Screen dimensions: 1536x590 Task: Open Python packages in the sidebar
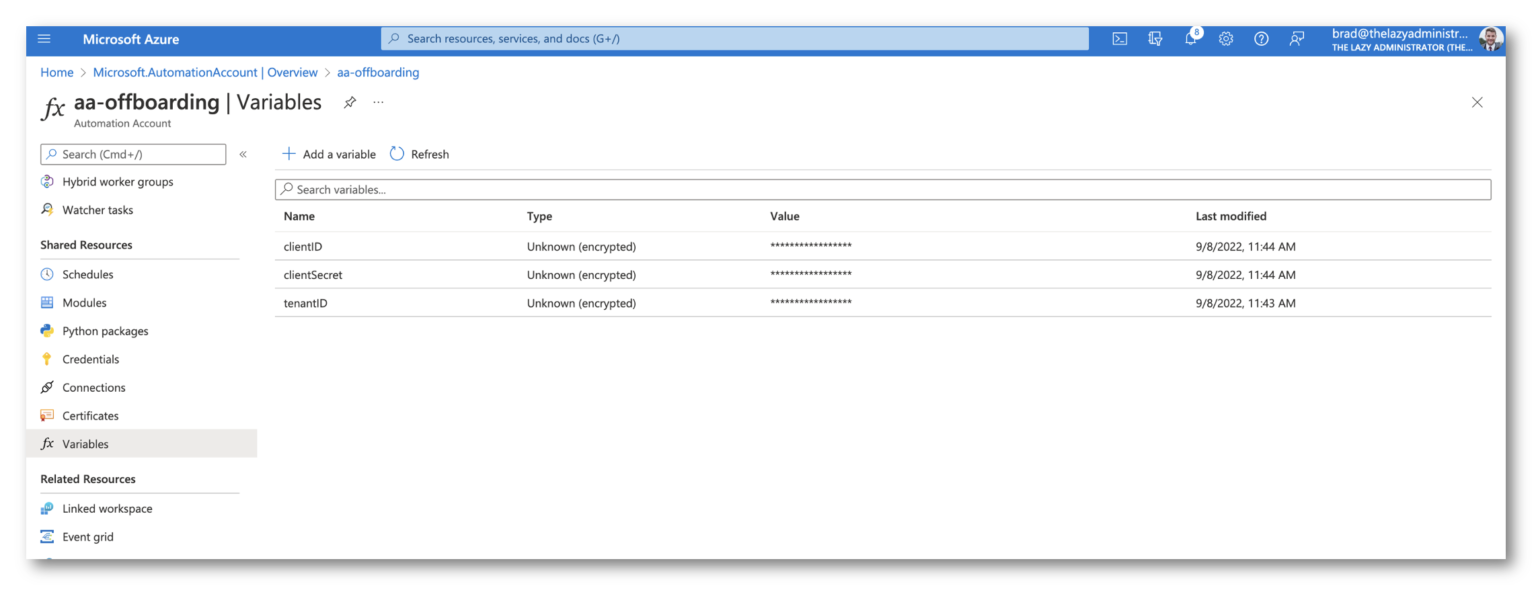(105, 331)
